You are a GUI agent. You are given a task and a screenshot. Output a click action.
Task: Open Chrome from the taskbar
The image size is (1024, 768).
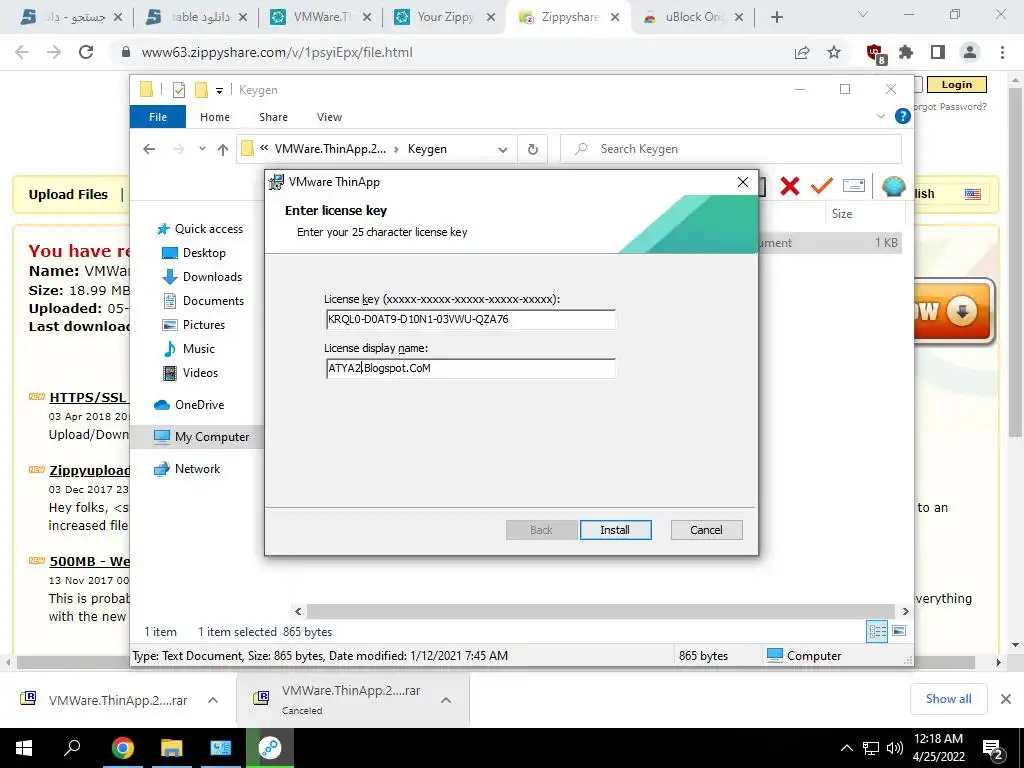point(122,748)
